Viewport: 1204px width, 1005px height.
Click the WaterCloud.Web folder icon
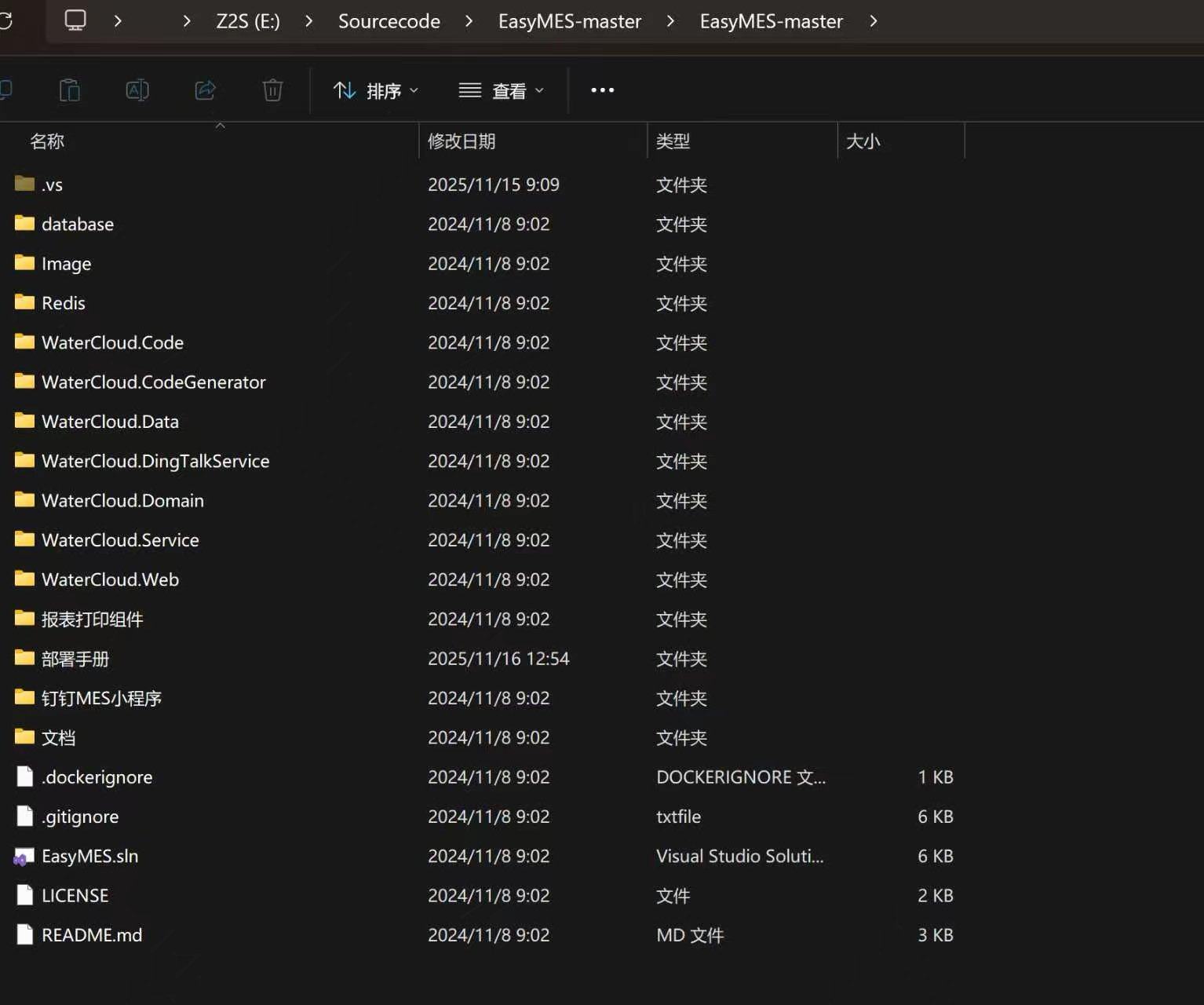(24, 579)
